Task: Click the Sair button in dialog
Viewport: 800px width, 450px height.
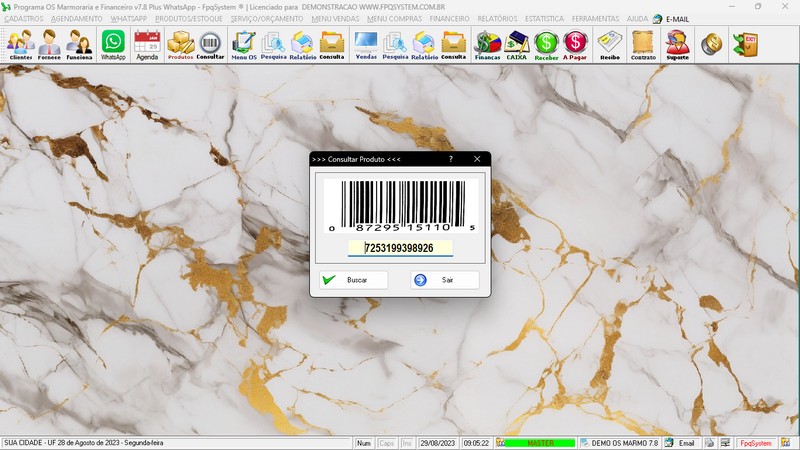Action: 445,280
